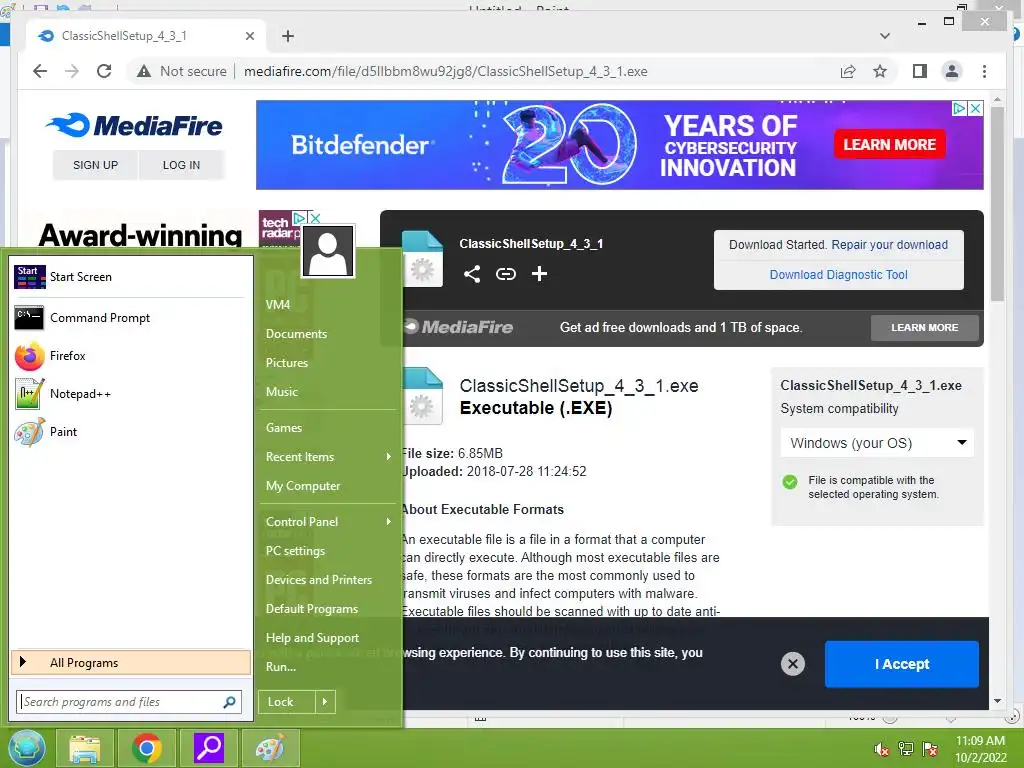Viewport: 1024px width, 768px height.
Task: Click the Not secure warning icon
Action: click(144, 71)
